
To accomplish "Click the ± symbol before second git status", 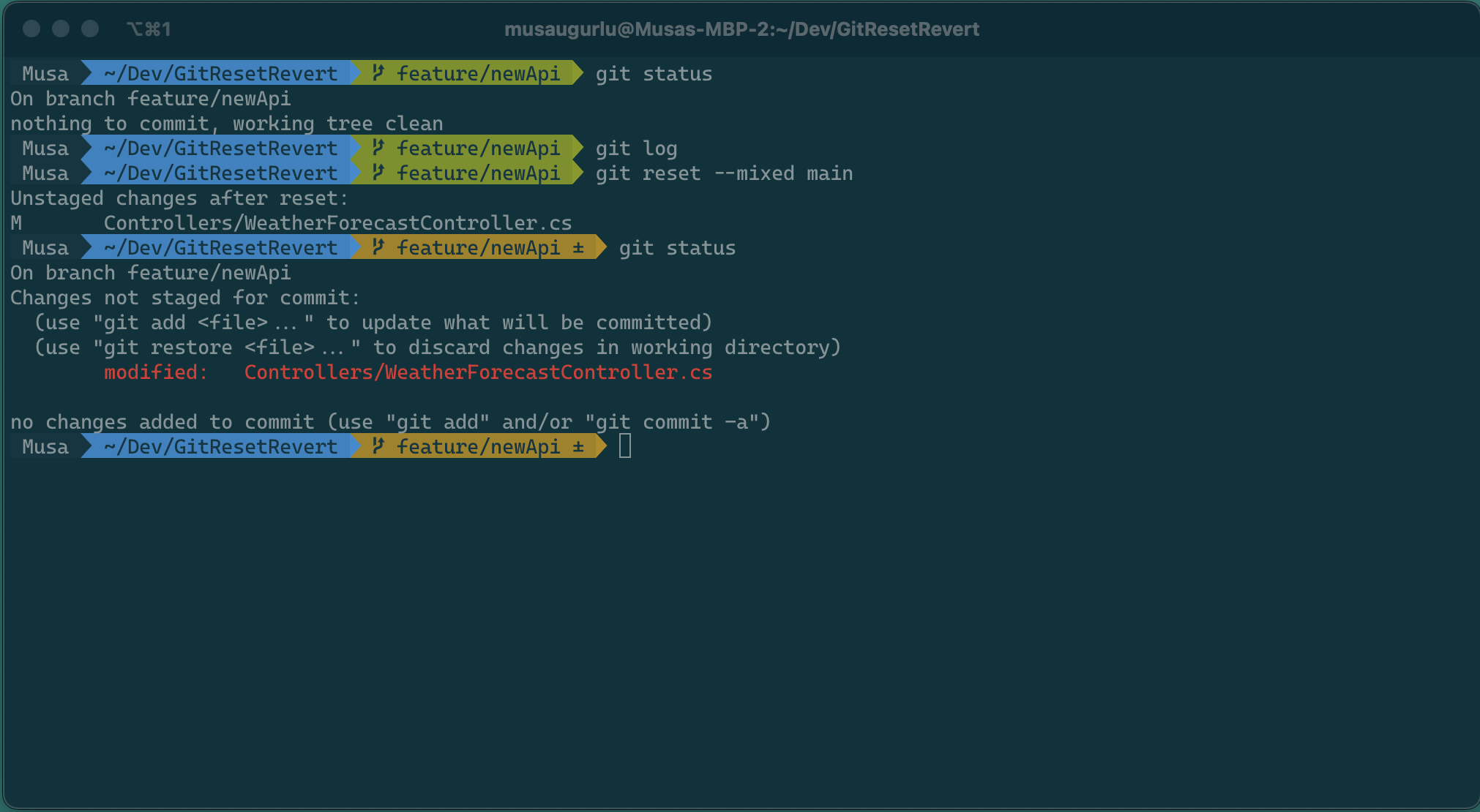I will click(x=578, y=247).
